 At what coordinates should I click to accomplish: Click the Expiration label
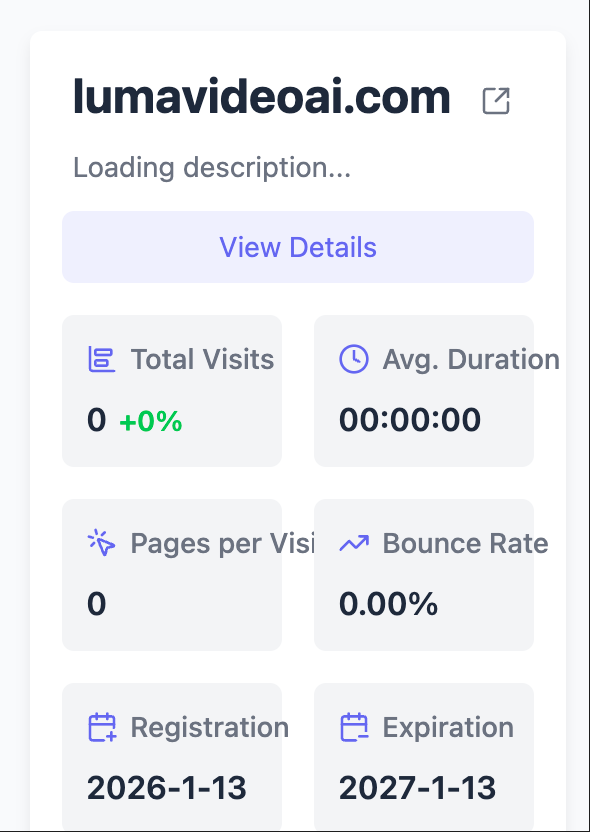[x=448, y=728]
